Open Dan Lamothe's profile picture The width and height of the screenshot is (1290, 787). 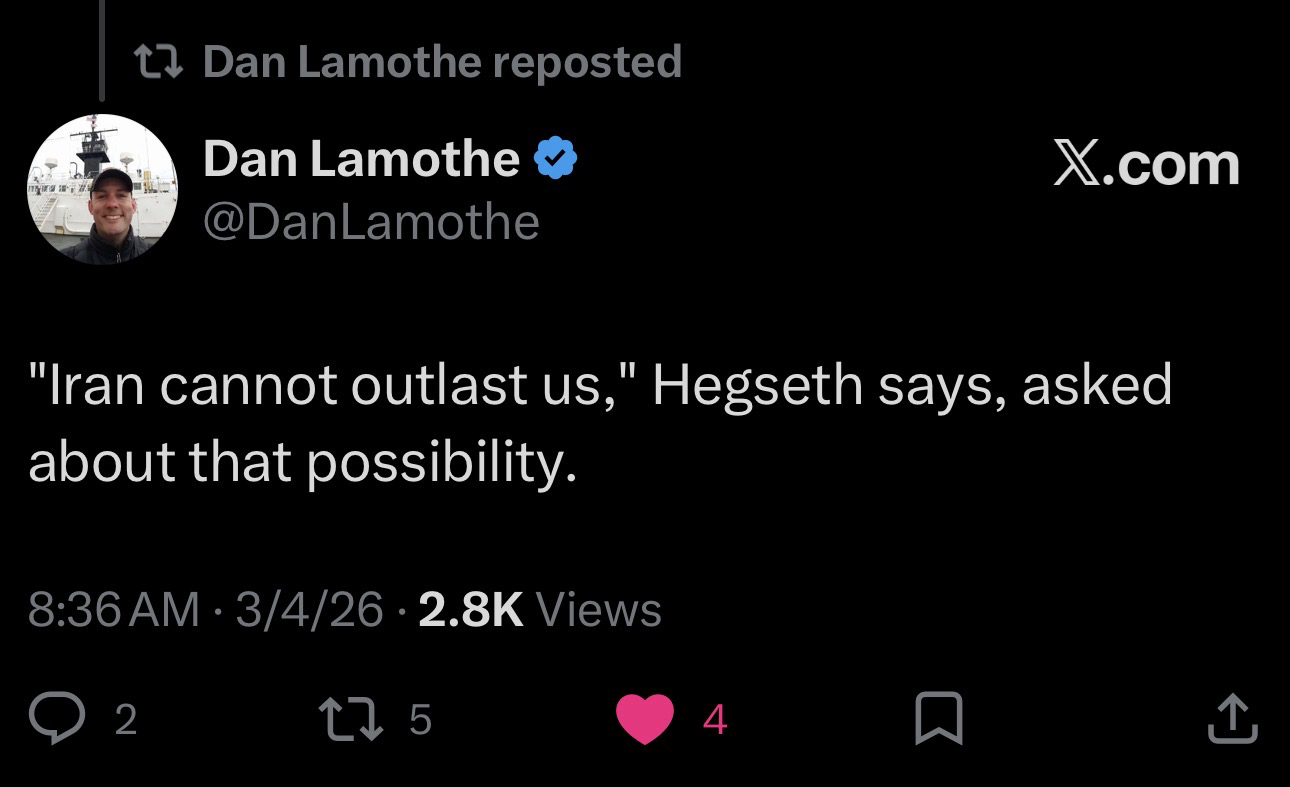(x=102, y=189)
